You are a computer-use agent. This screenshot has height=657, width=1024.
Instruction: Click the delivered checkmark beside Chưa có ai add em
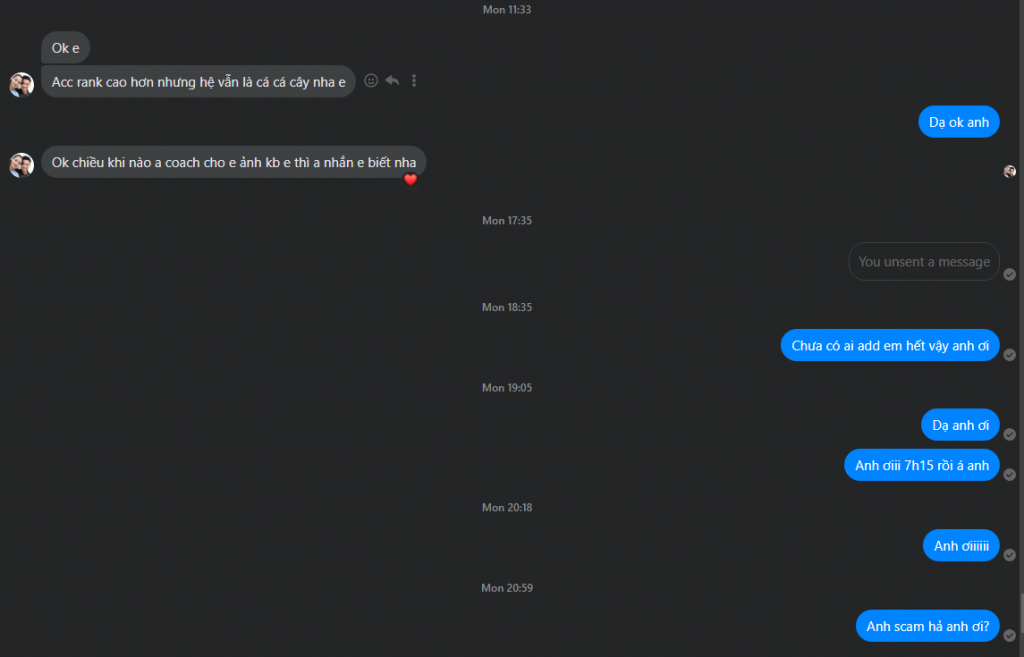pyautogui.click(x=1010, y=355)
